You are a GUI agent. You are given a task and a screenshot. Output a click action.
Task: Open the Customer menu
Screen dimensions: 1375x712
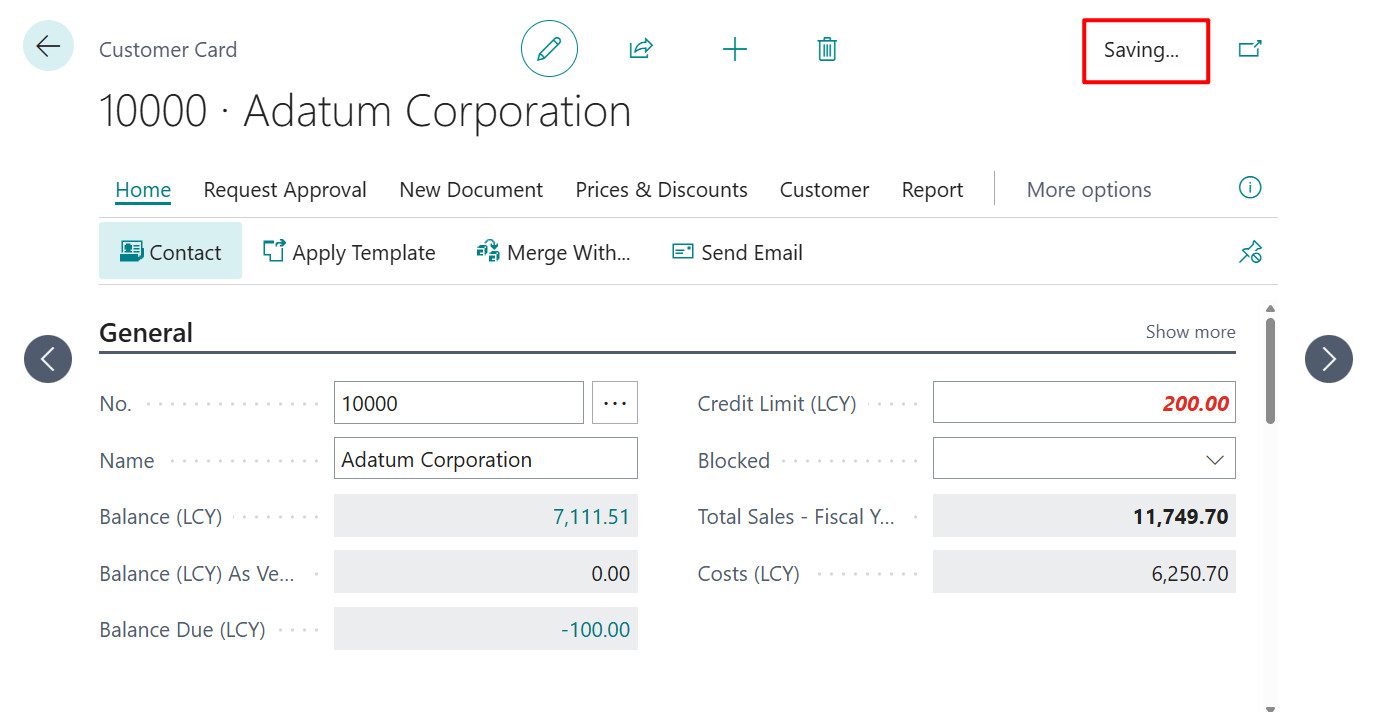(x=825, y=190)
